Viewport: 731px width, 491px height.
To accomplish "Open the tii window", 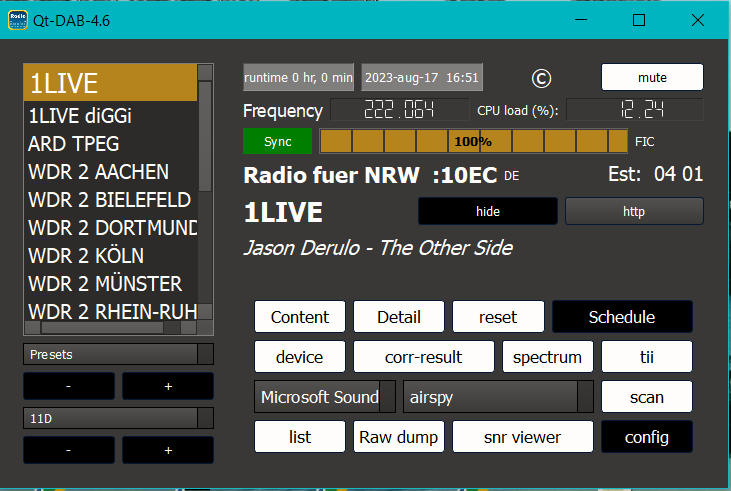I will point(647,357).
